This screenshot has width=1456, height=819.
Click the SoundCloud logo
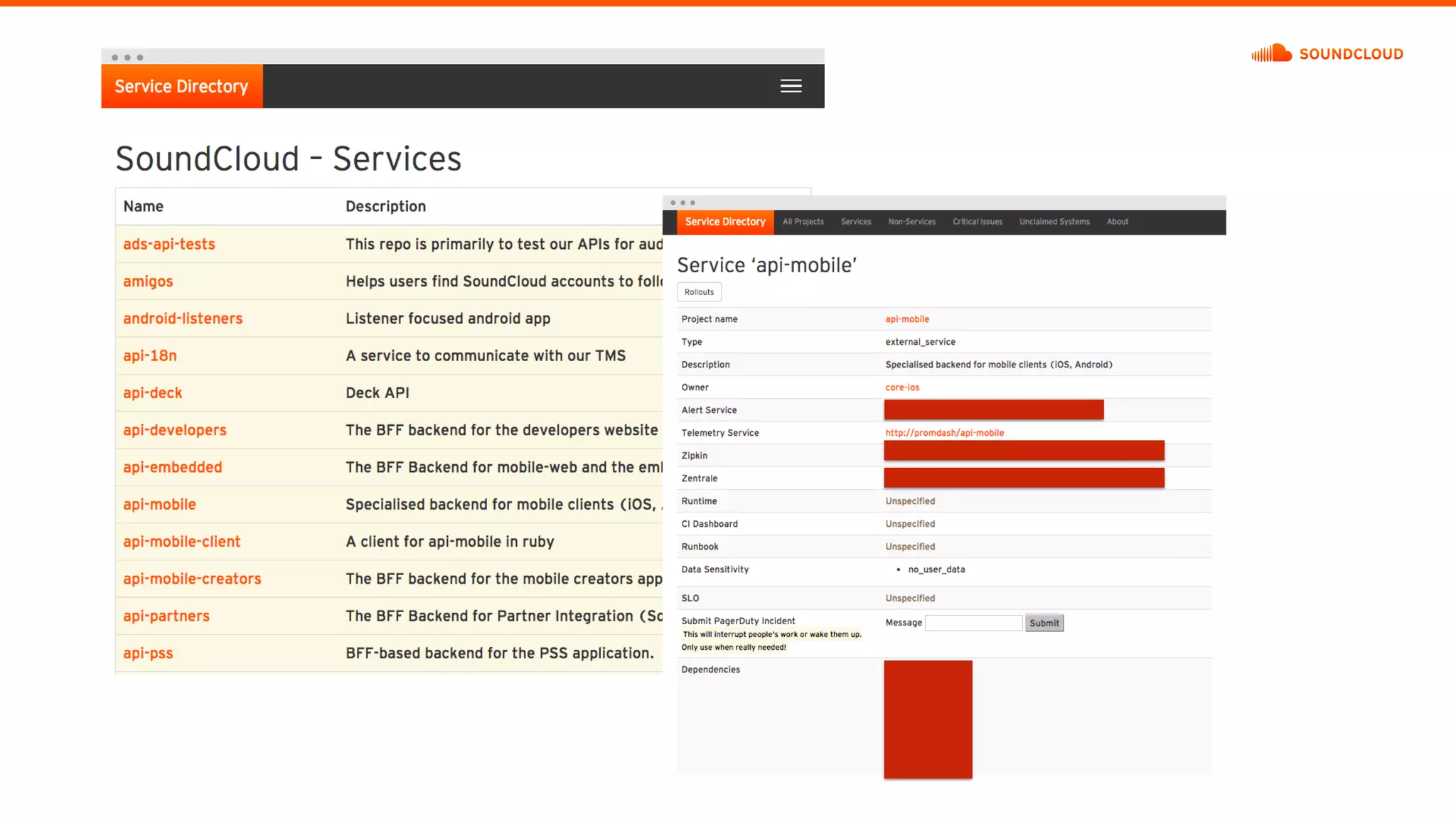click(1327, 53)
